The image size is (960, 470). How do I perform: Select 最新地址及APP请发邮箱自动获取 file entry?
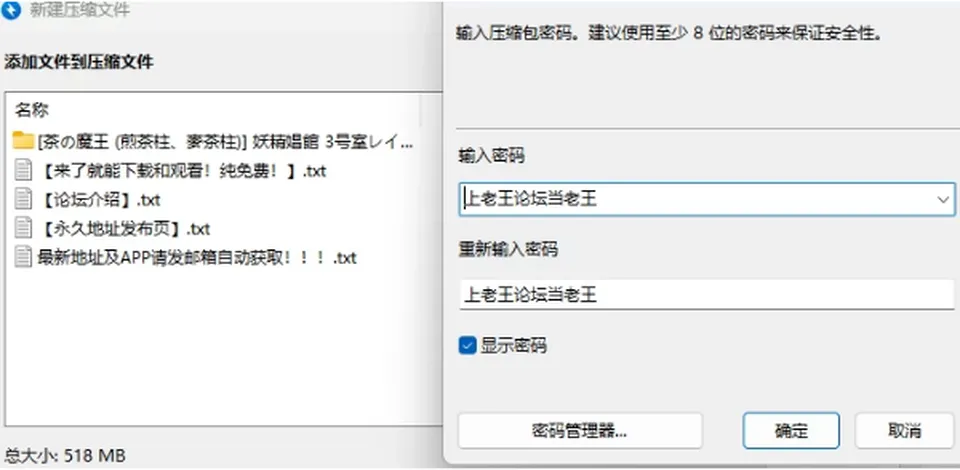point(186,257)
